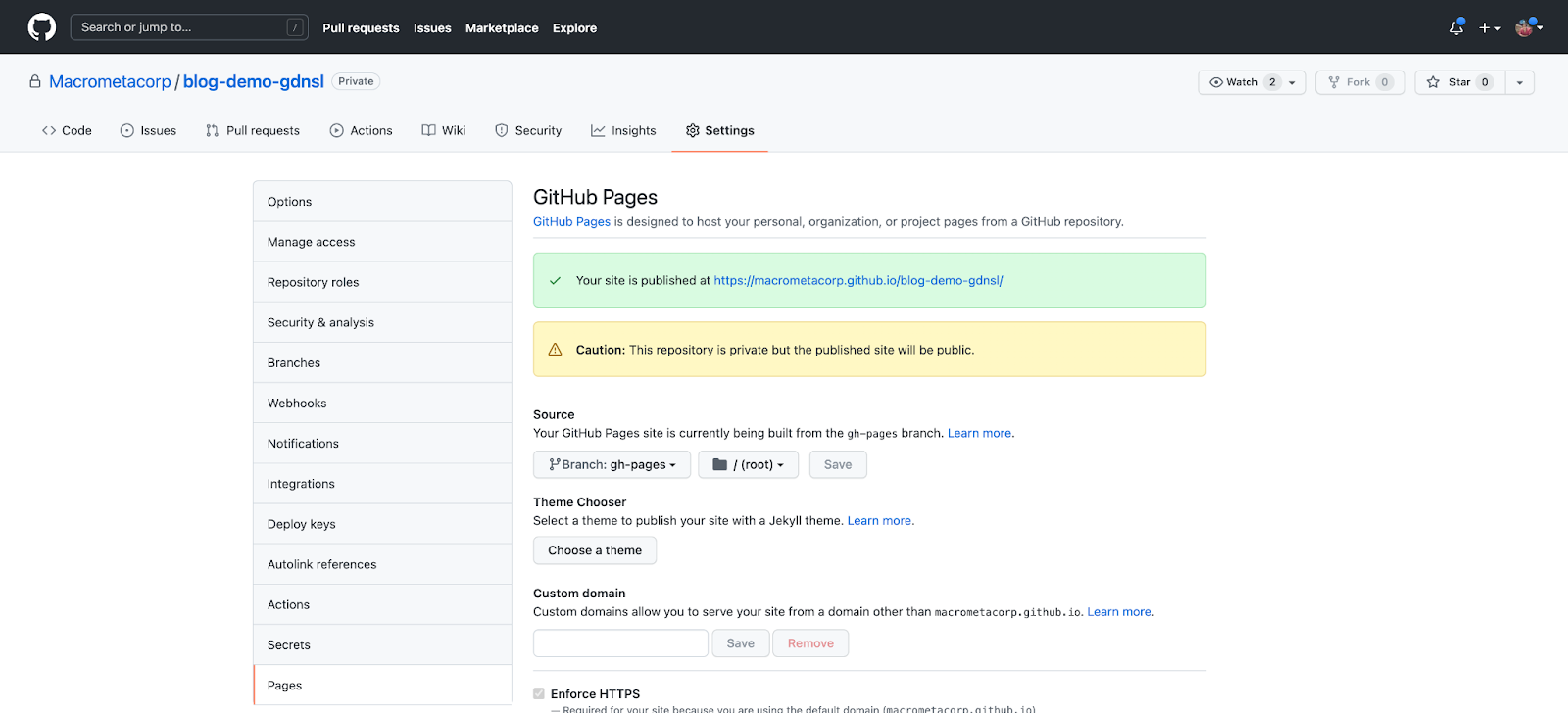1568x713 pixels.
Task: Select Repository roles in sidebar
Action: point(382,282)
